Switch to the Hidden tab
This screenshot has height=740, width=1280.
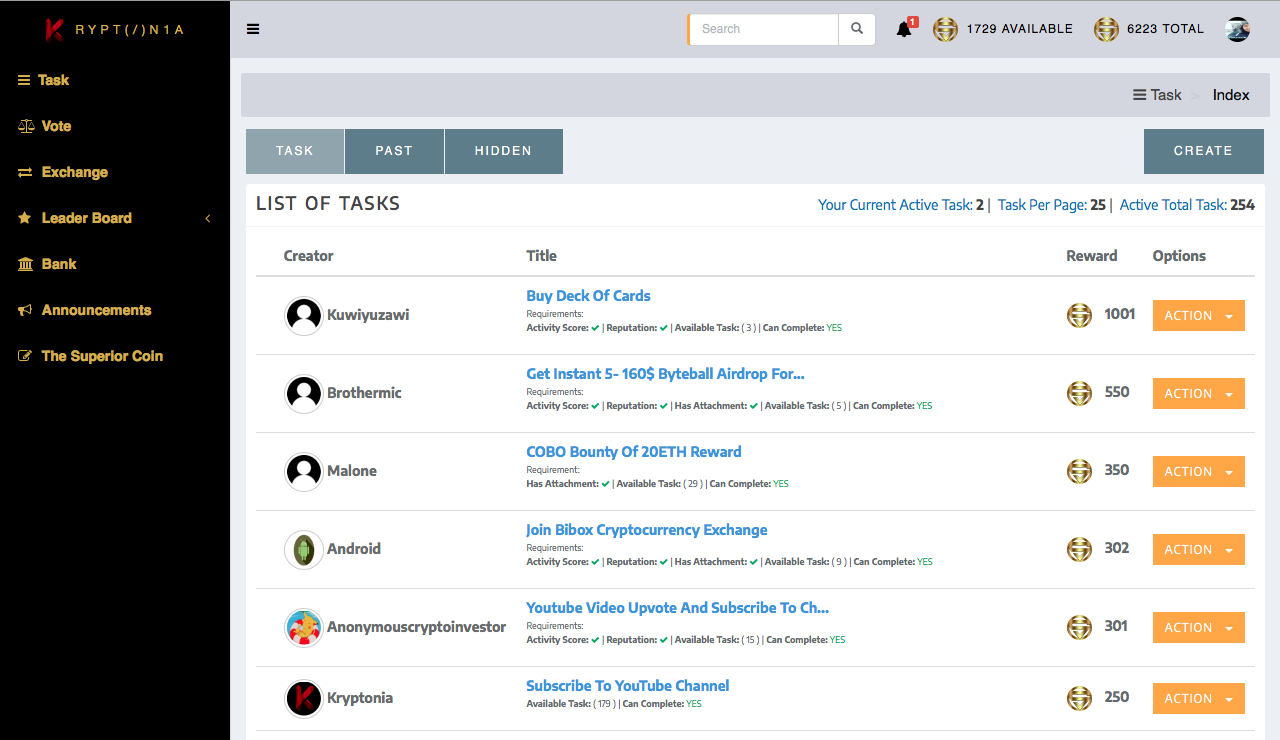point(503,151)
